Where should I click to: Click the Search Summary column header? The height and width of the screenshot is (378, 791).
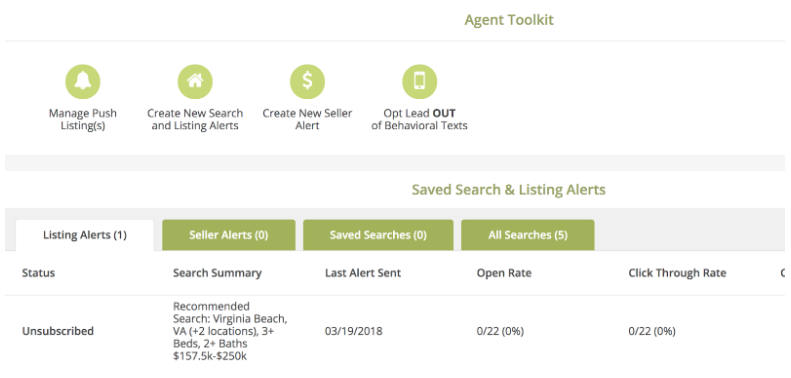[217, 273]
